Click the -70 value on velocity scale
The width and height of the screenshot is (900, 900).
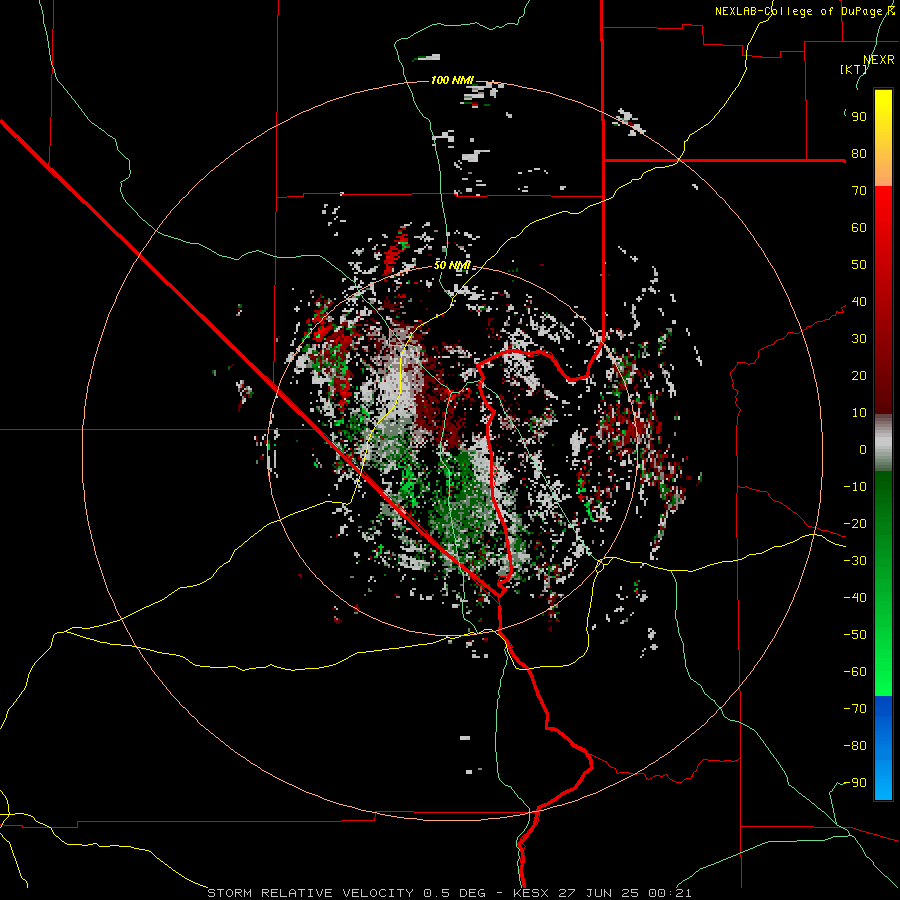[855, 709]
